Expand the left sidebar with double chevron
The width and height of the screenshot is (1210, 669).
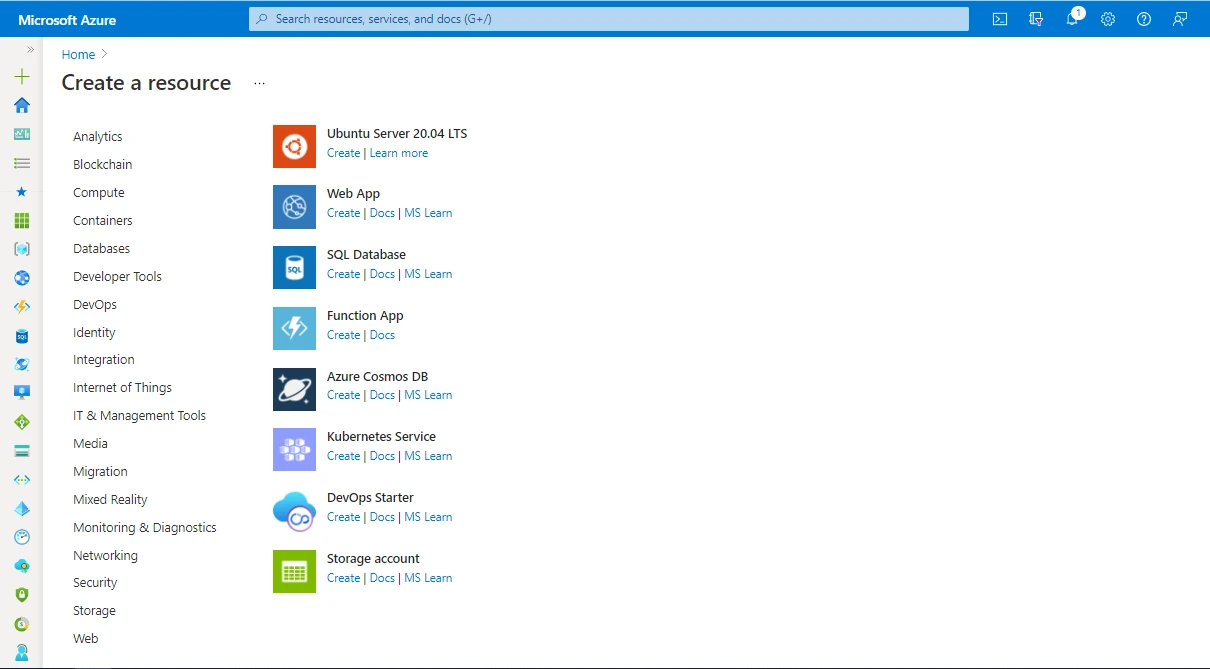[x=30, y=47]
